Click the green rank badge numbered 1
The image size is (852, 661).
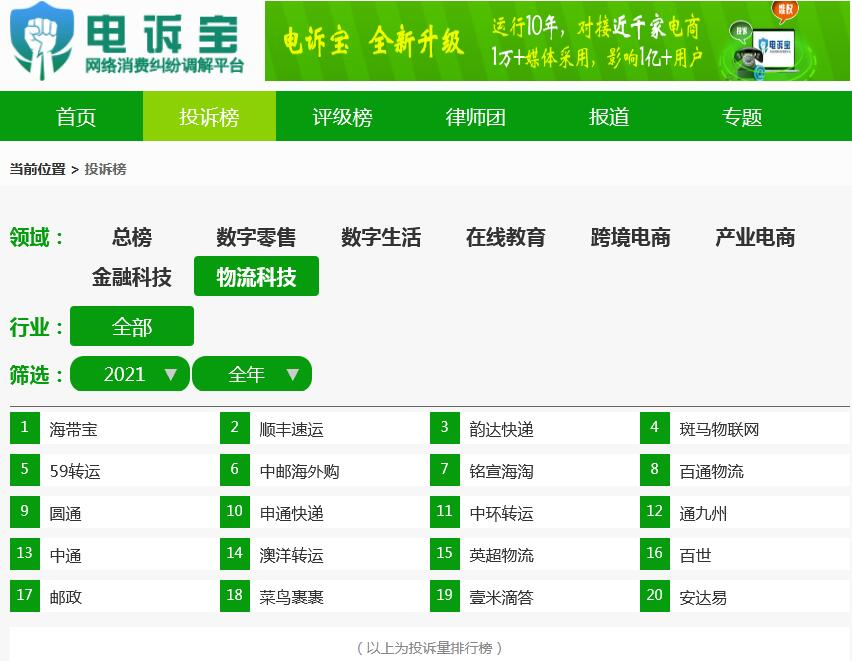pos(24,428)
